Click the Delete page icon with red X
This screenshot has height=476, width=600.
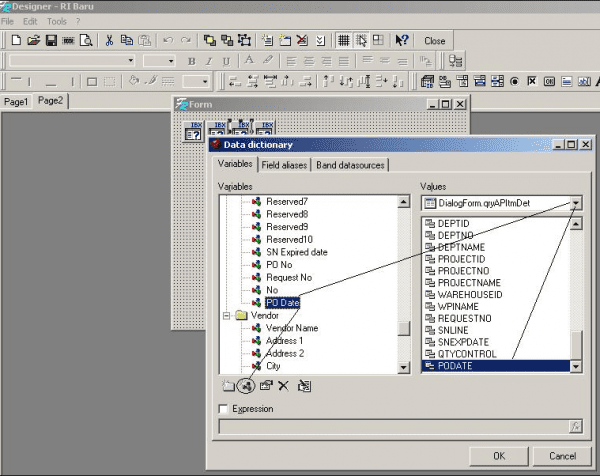[x=303, y=40]
